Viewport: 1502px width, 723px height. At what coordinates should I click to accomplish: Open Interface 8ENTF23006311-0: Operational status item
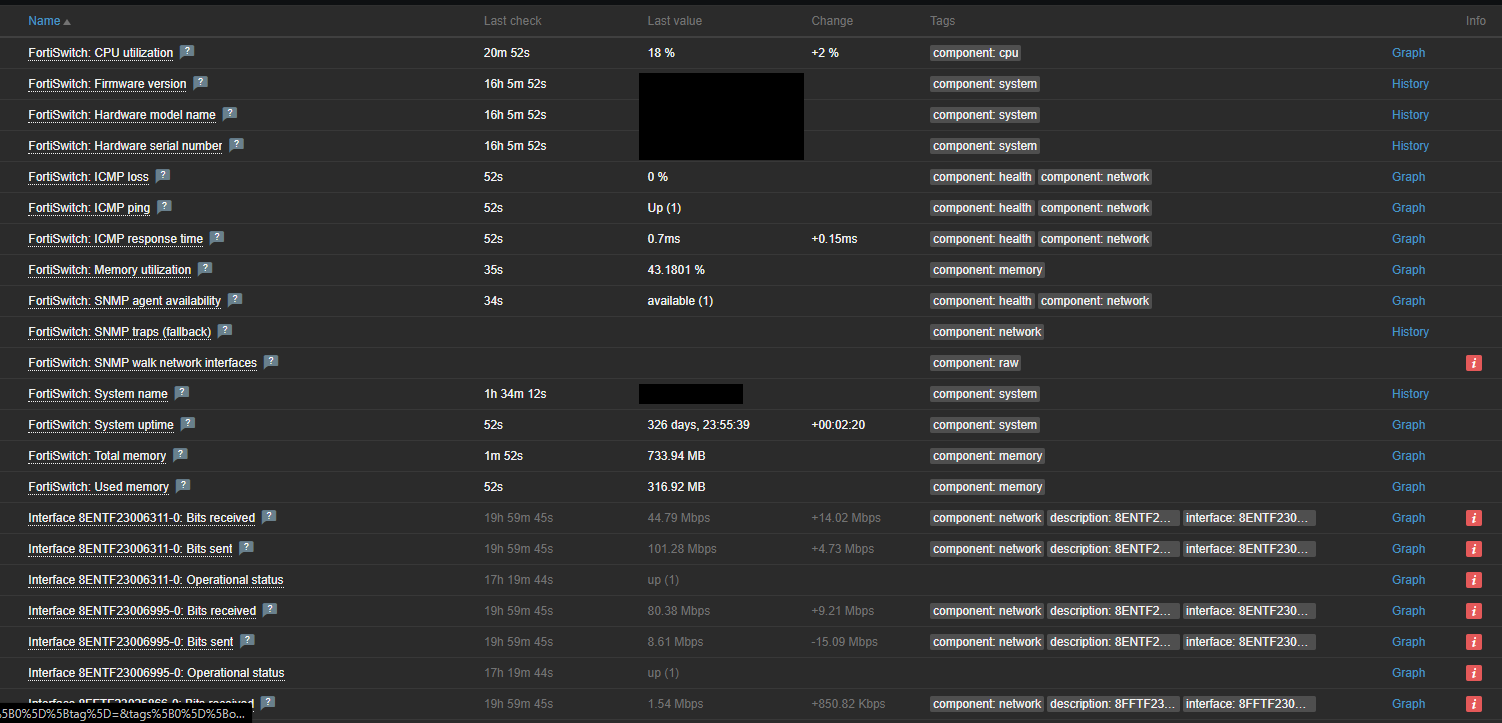point(156,580)
